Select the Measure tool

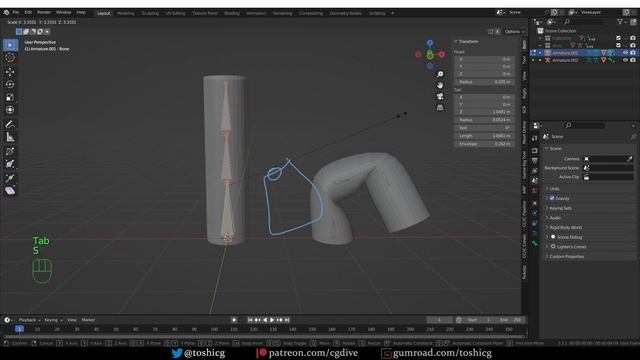click(10, 137)
